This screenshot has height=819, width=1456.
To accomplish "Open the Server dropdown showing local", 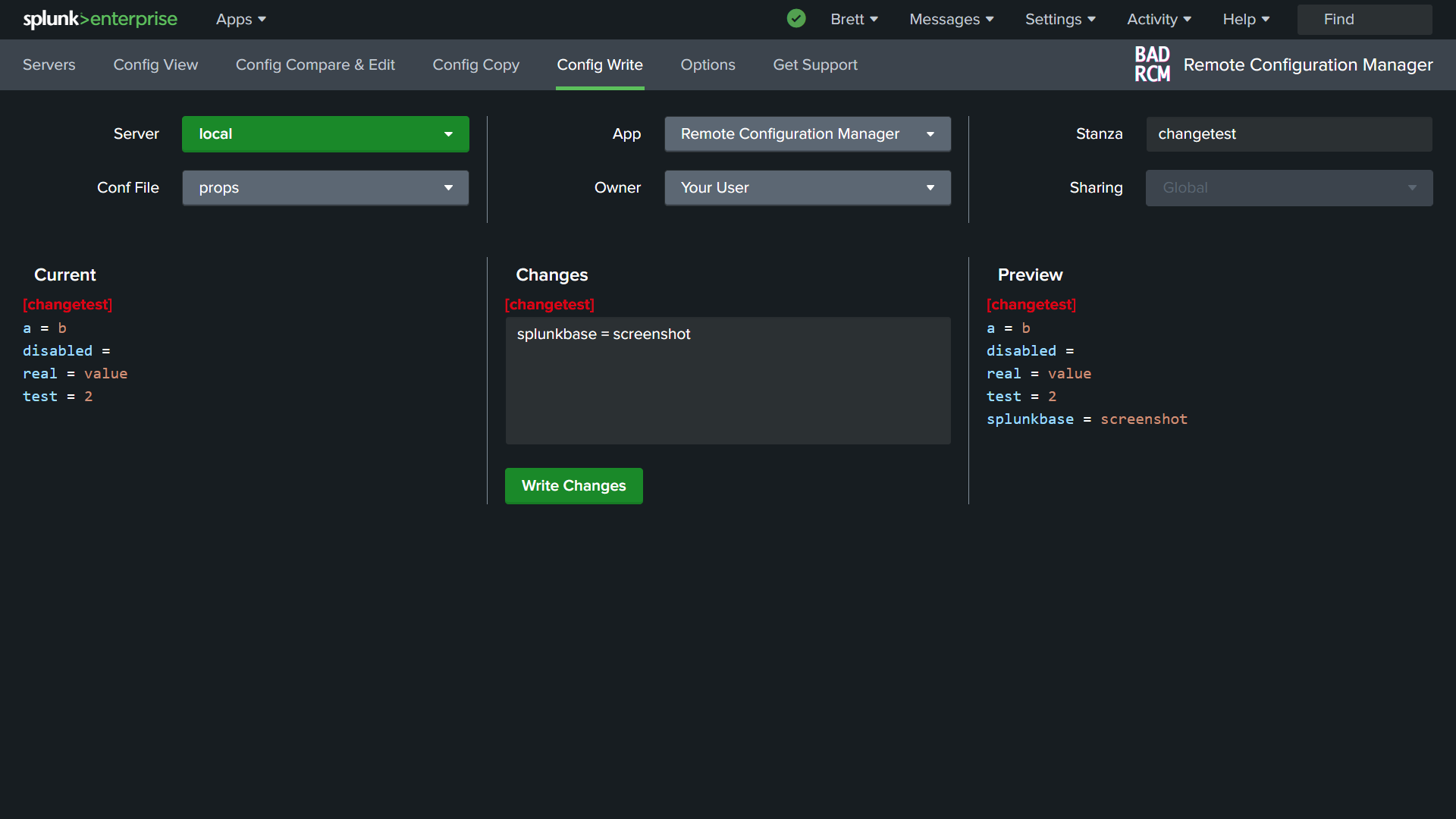I will coord(325,134).
